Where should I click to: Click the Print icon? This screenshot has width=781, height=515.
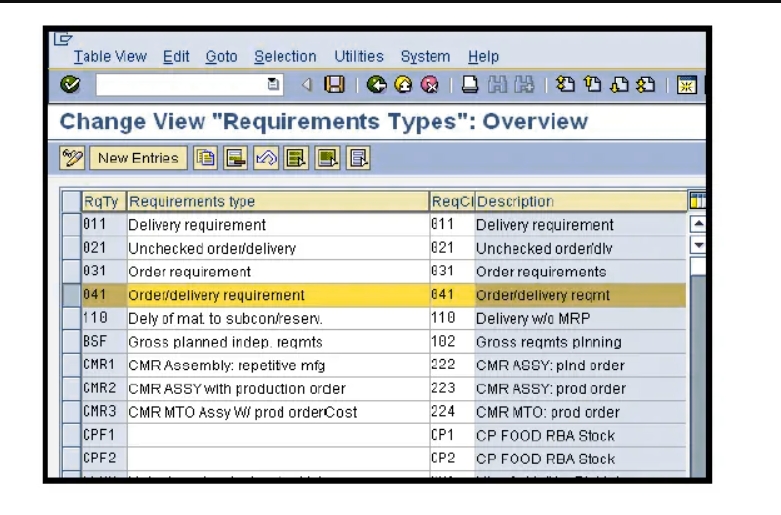click(x=469, y=84)
